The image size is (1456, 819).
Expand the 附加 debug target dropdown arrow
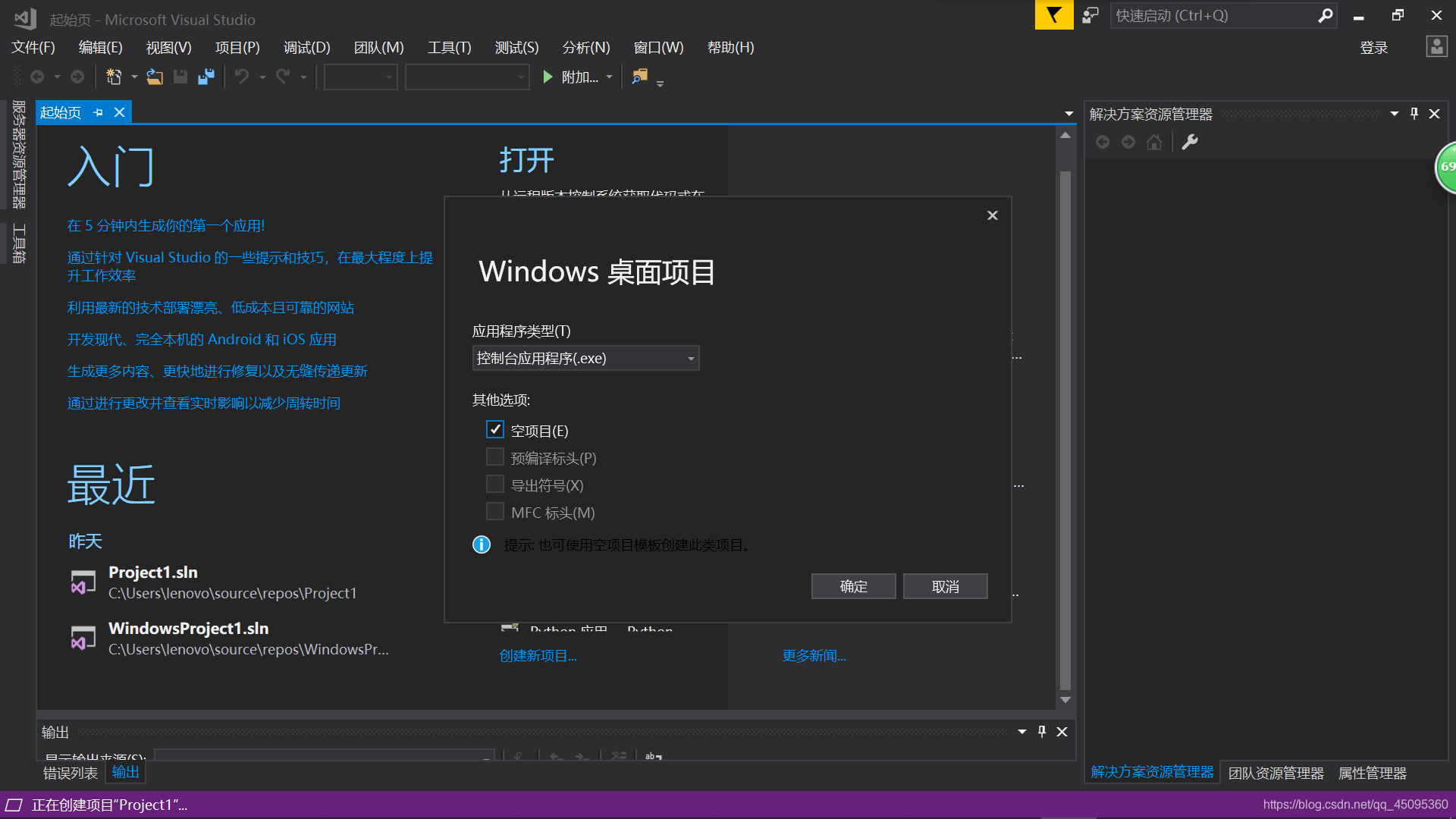[x=609, y=77]
